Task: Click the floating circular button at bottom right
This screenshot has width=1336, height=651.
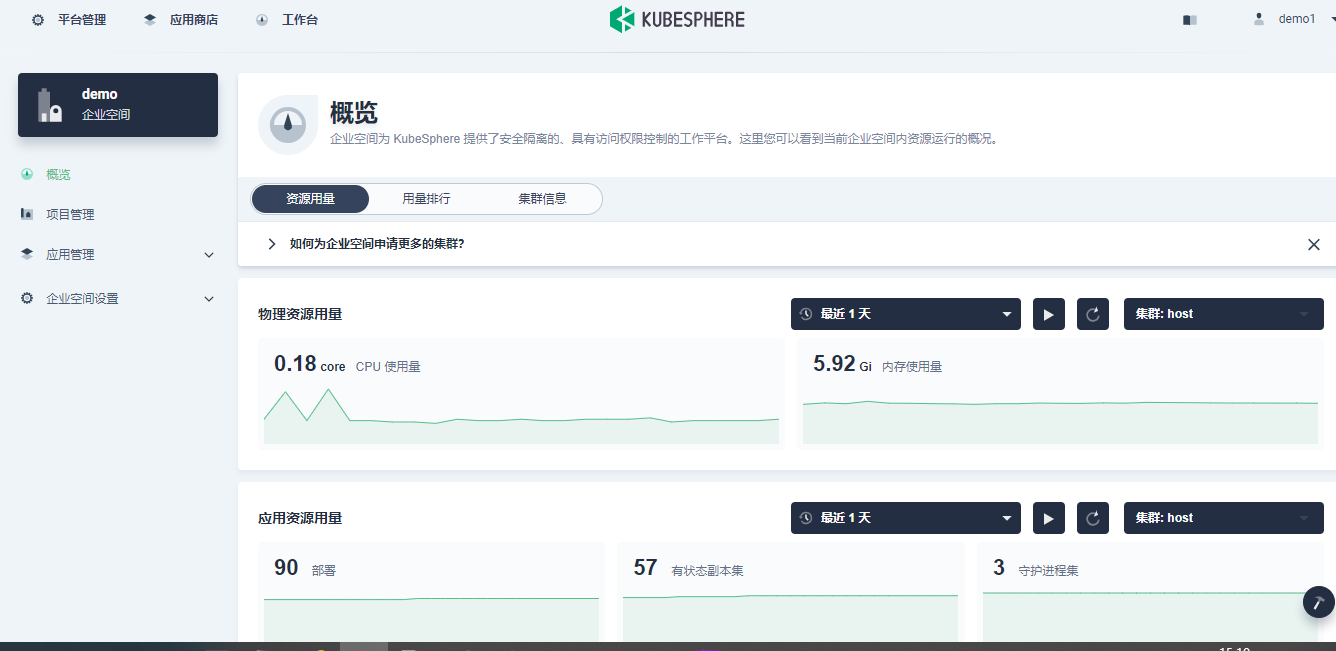Action: 1318,602
